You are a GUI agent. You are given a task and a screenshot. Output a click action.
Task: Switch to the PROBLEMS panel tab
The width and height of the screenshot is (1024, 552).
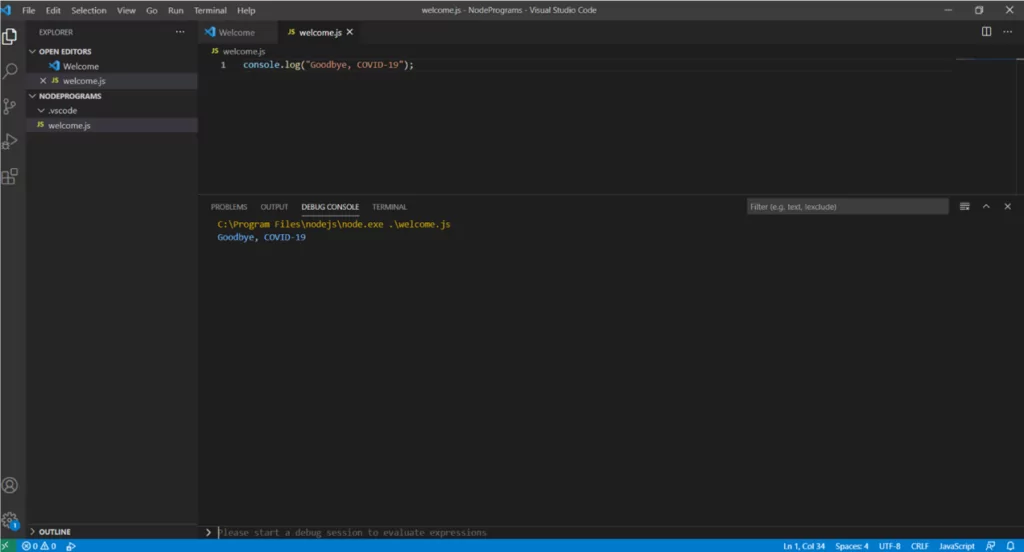click(229, 207)
